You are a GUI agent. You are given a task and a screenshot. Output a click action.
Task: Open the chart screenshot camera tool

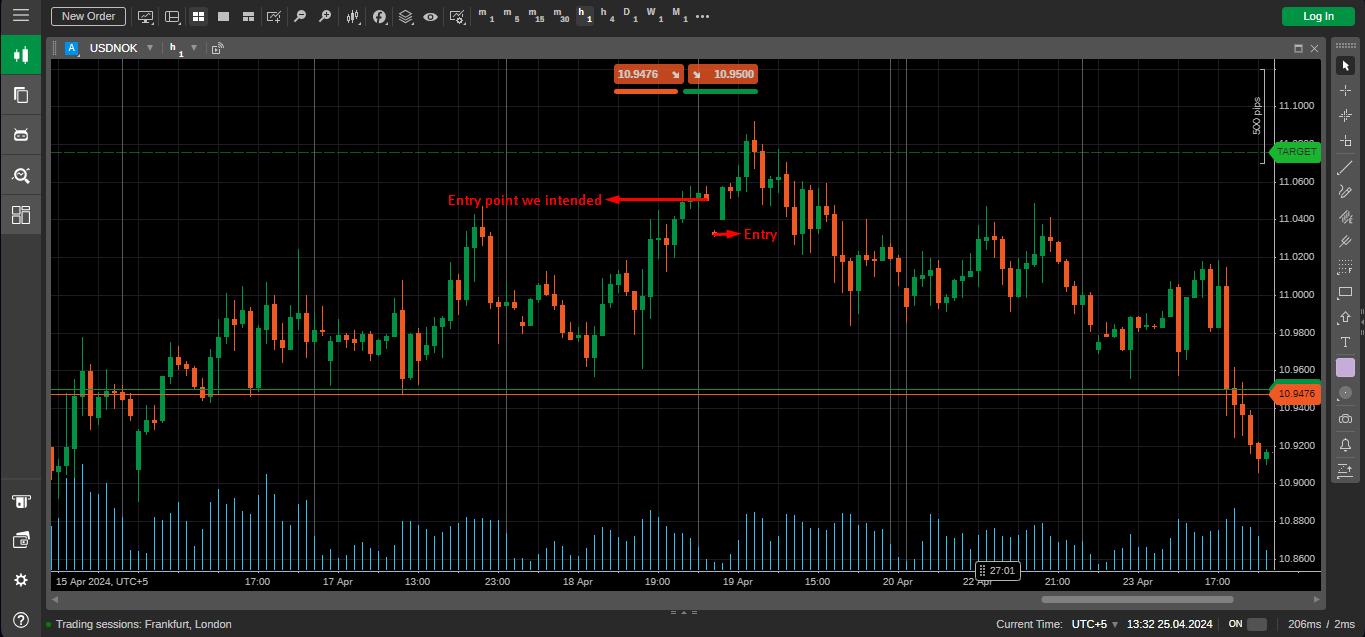click(x=1345, y=418)
